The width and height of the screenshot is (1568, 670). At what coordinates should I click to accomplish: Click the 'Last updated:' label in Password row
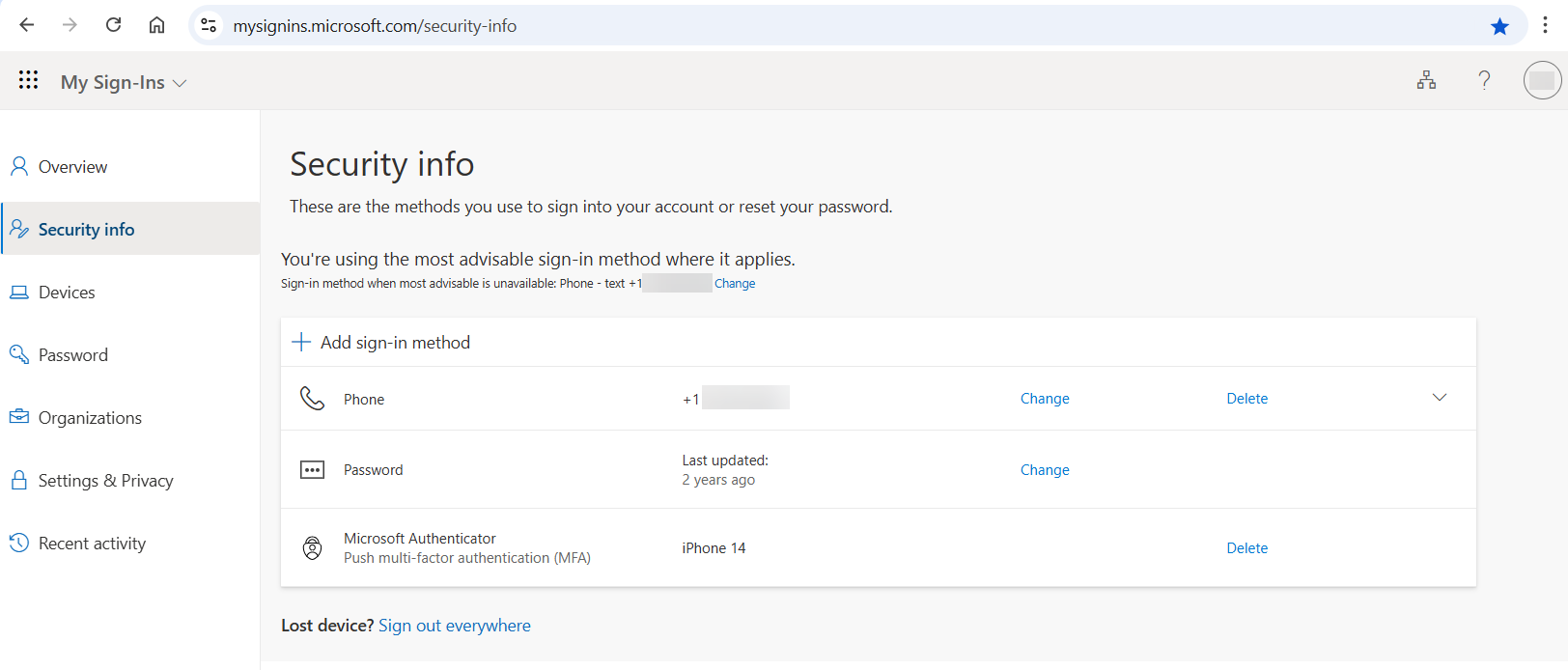point(725,461)
